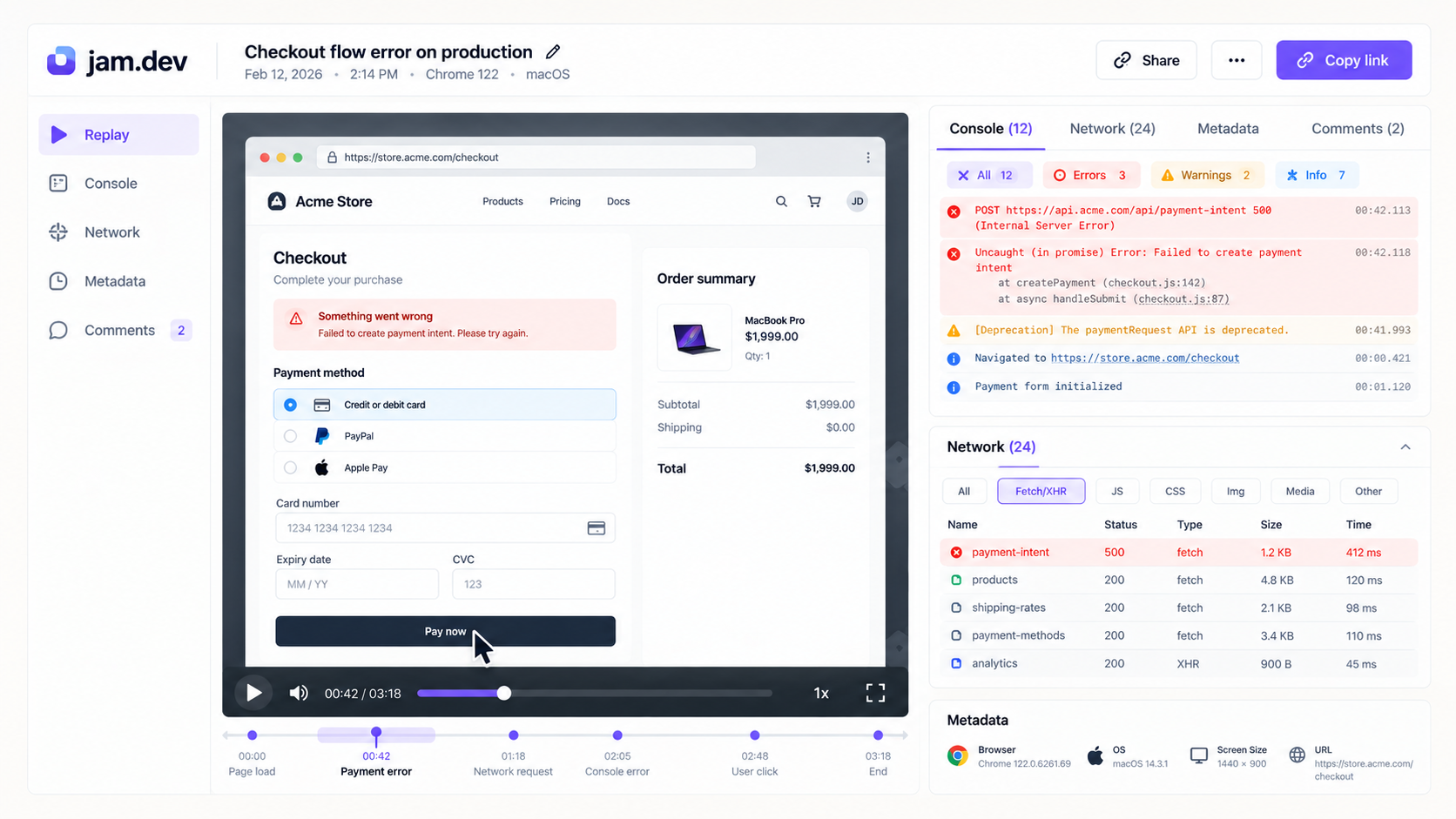The width and height of the screenshot is (1456, 819).
Task: Select the Apple Pay radio button
Action: 290,467
